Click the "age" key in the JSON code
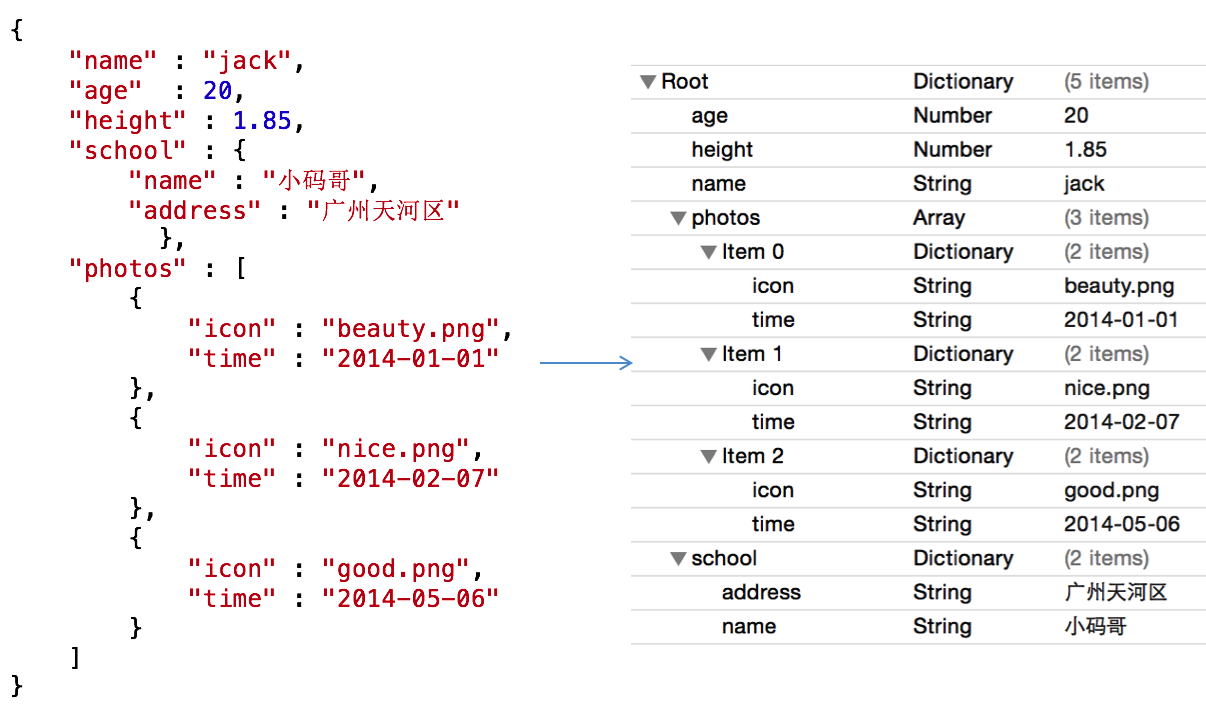This screenshot has width=1206, height=716. tap(105, 91)
